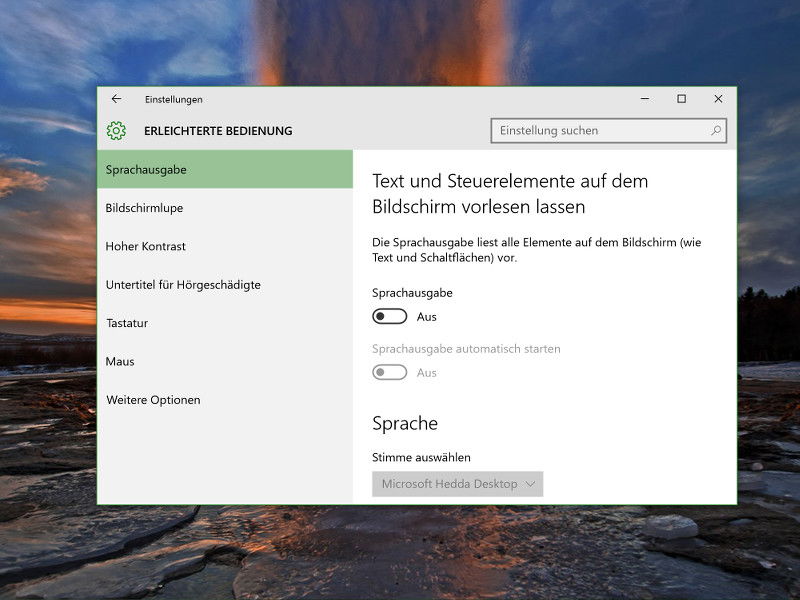Click the 'Text und Steuerelemente' heading

pyautogui.click(x=510, y=194)
